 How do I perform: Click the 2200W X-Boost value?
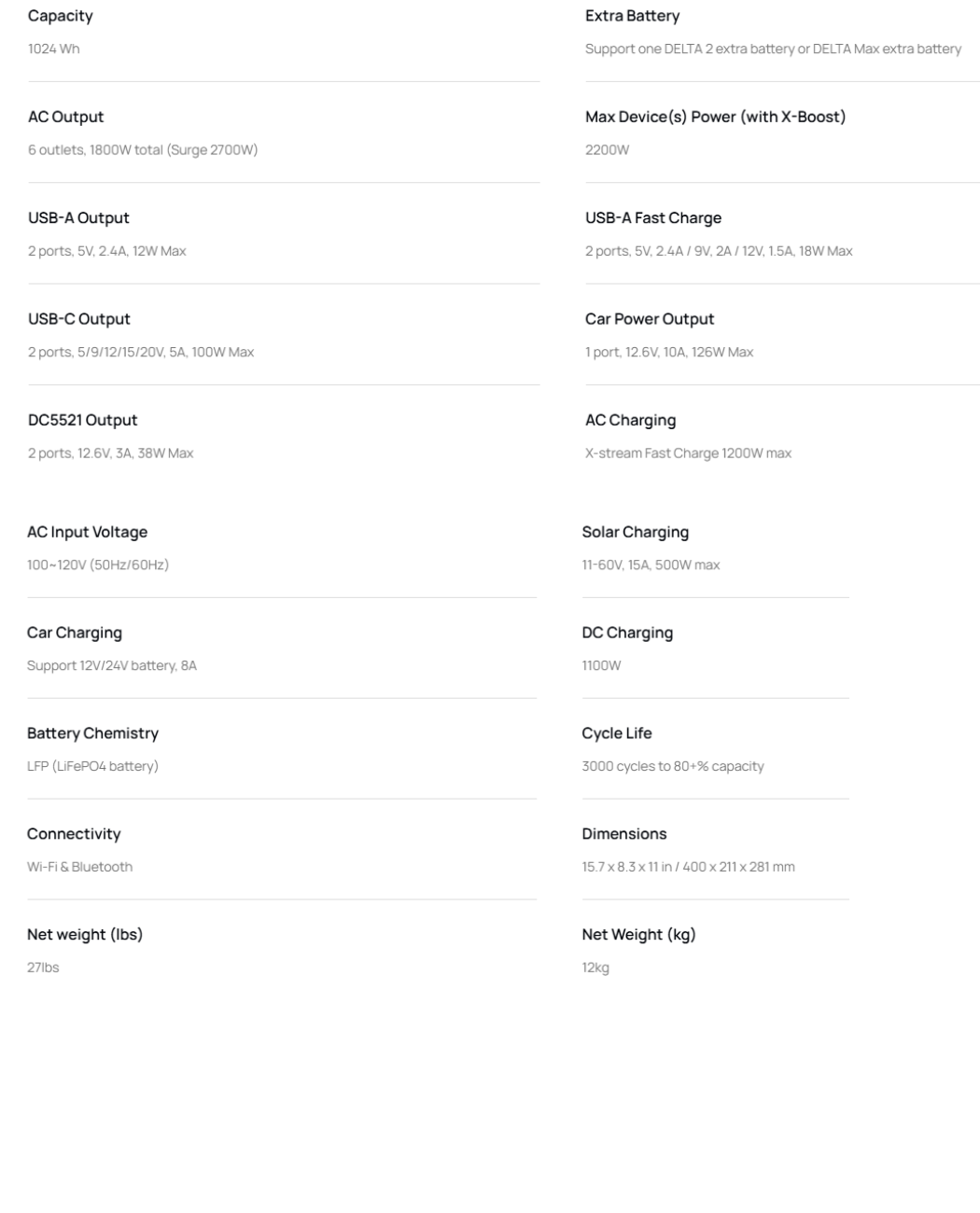[x=607, y=149]
